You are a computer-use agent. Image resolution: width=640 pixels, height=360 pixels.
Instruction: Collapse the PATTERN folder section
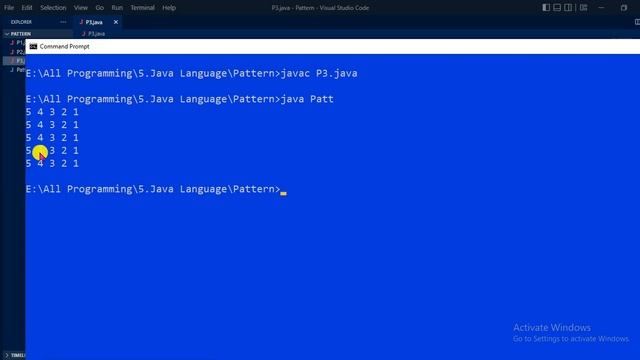pyautogui.click(x=20, y=34)
